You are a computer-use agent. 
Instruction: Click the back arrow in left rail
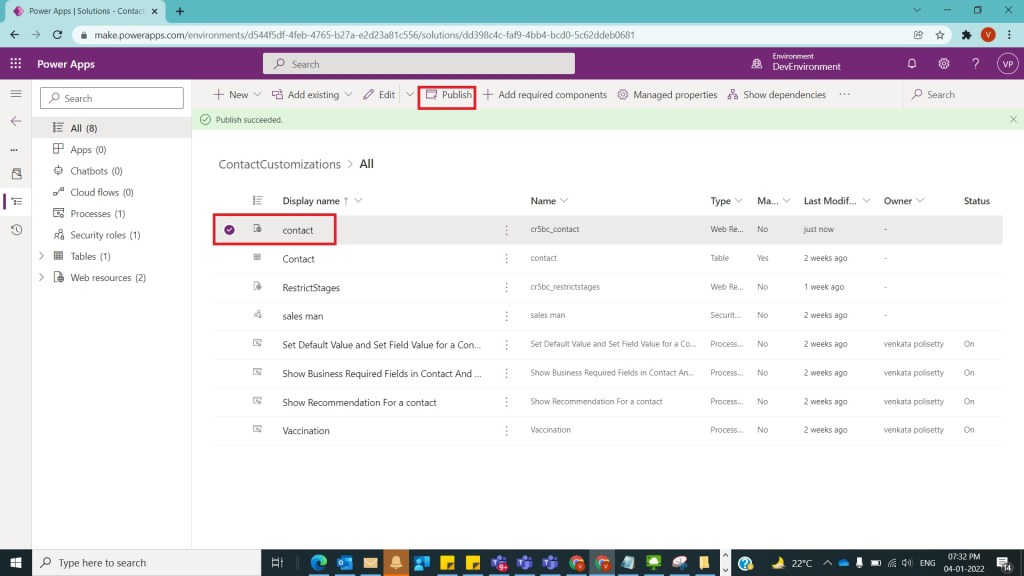click(16, 121)
